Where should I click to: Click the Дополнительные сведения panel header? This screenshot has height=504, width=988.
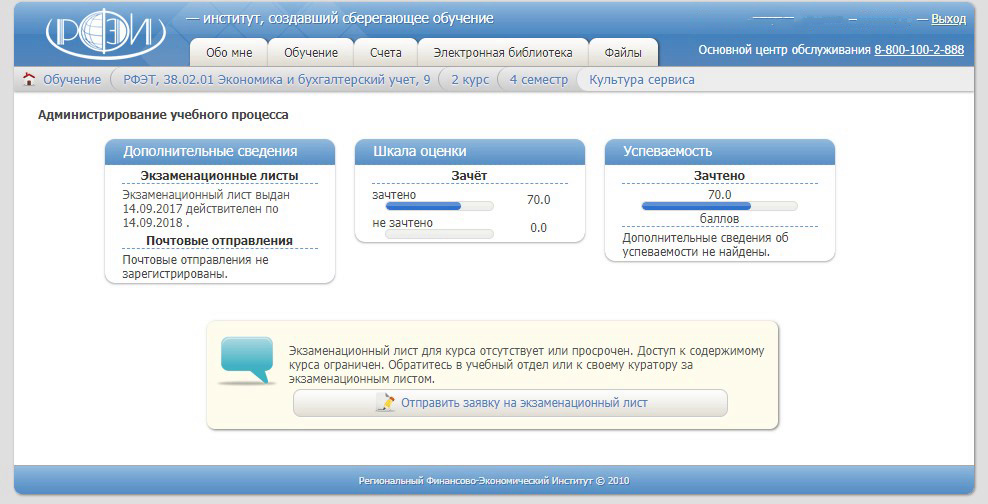[219, 151]
